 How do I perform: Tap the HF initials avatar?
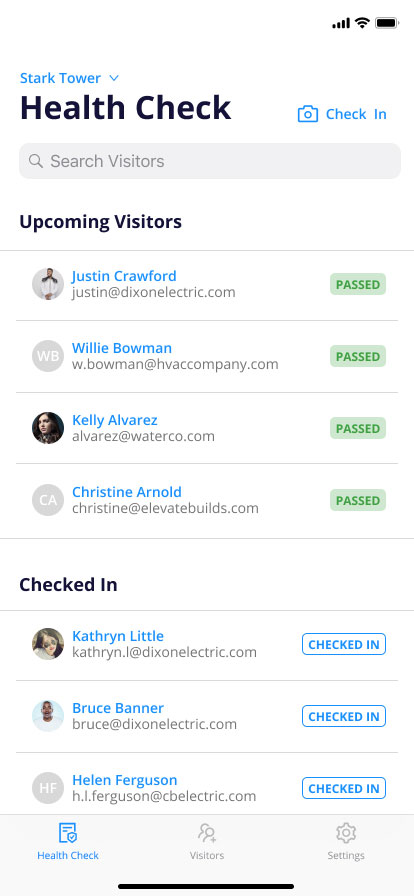[x=48, y=788]
